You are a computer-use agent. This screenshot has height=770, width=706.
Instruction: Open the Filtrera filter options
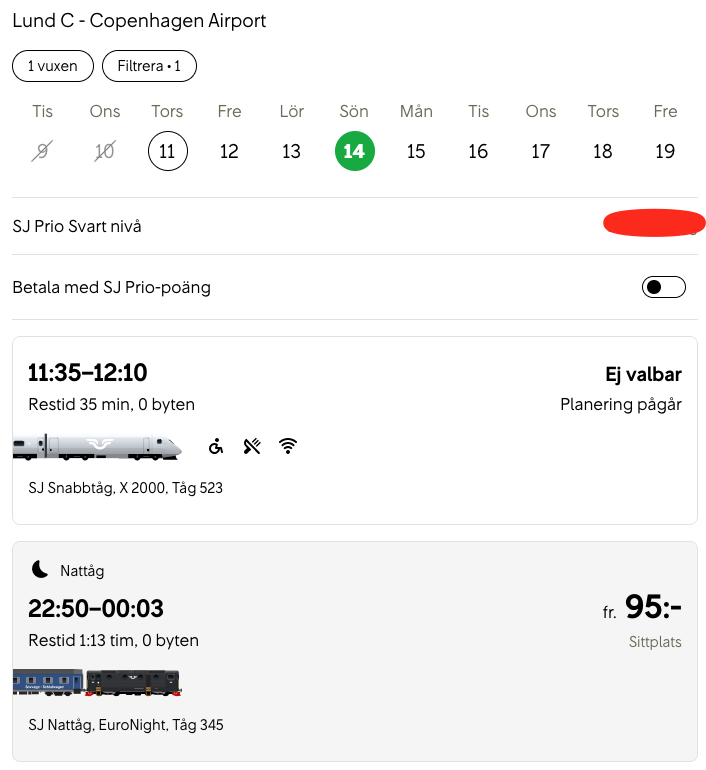pos(149,66)
